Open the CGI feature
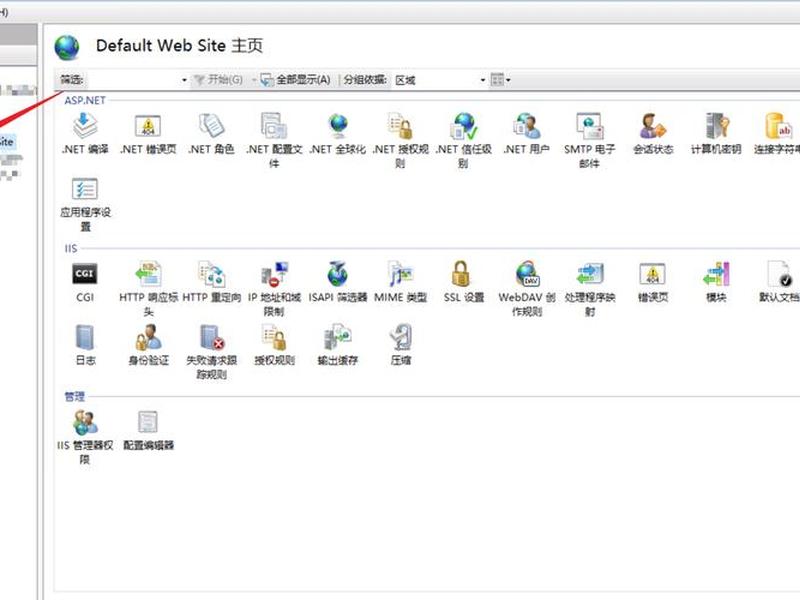This screenshot has height=600, width=800. click(85, 282)
